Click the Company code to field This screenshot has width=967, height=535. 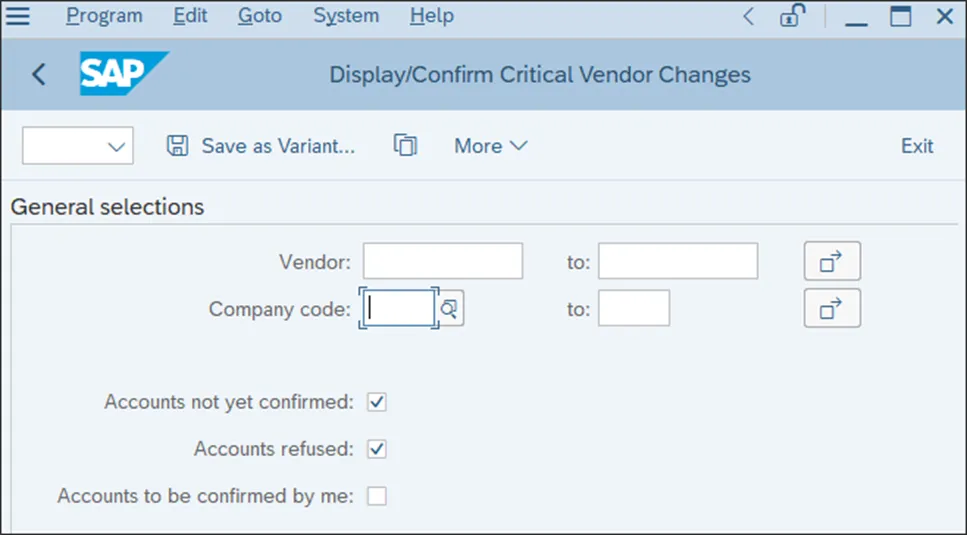click(634, 309)
